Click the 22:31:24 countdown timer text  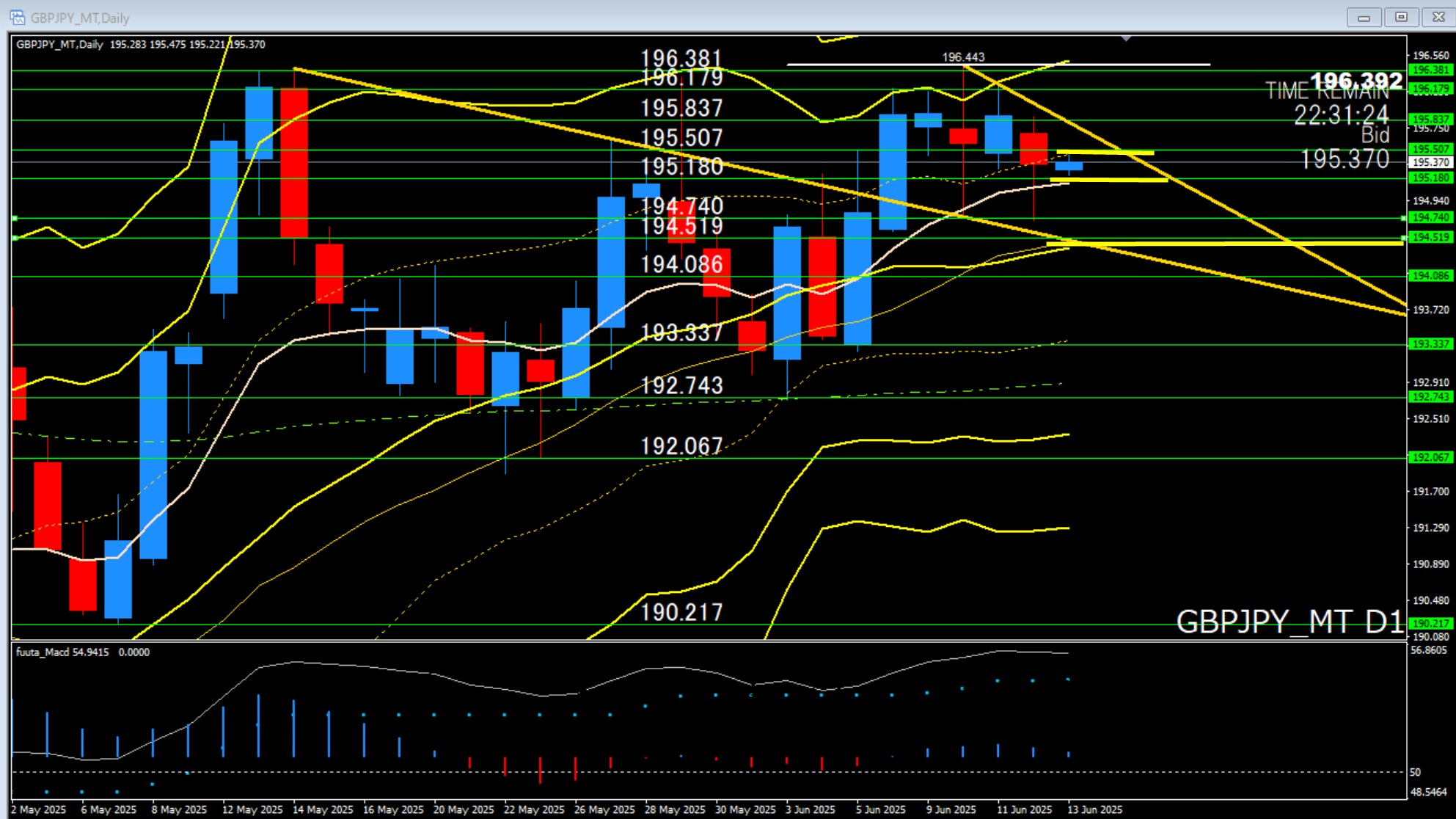(x=1341, y=114)
